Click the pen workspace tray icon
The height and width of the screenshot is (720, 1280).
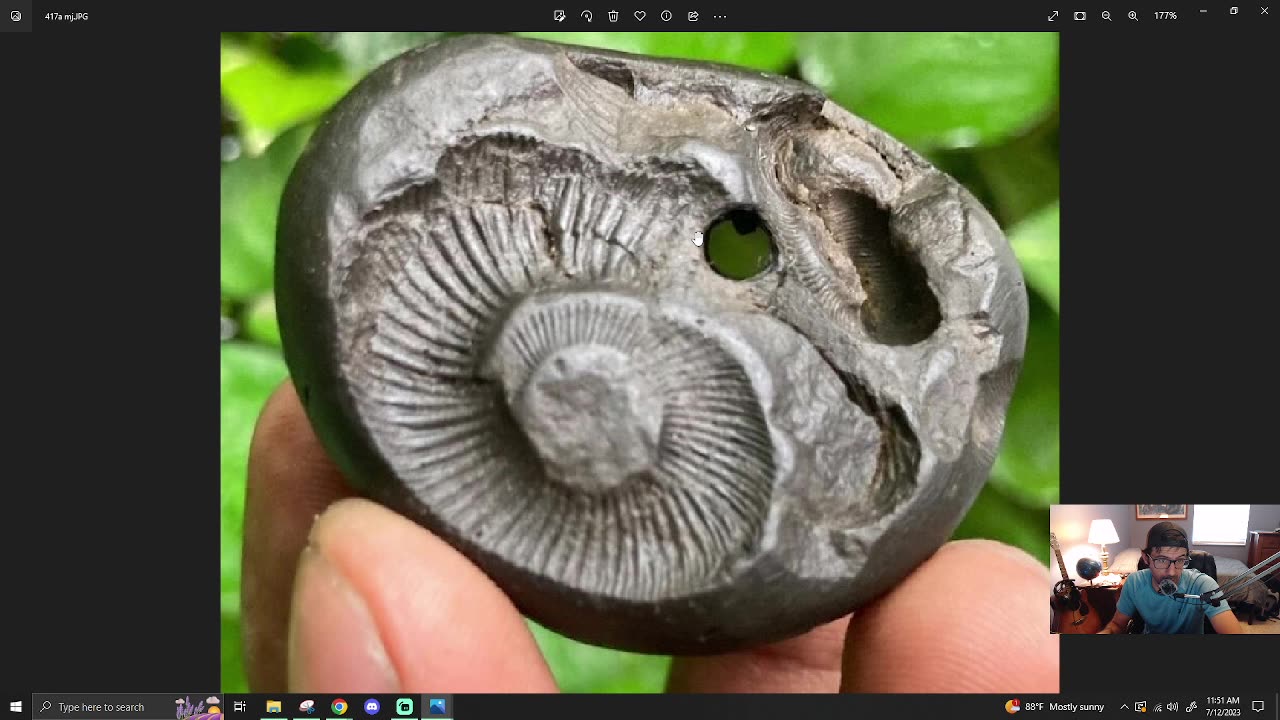1191,707
